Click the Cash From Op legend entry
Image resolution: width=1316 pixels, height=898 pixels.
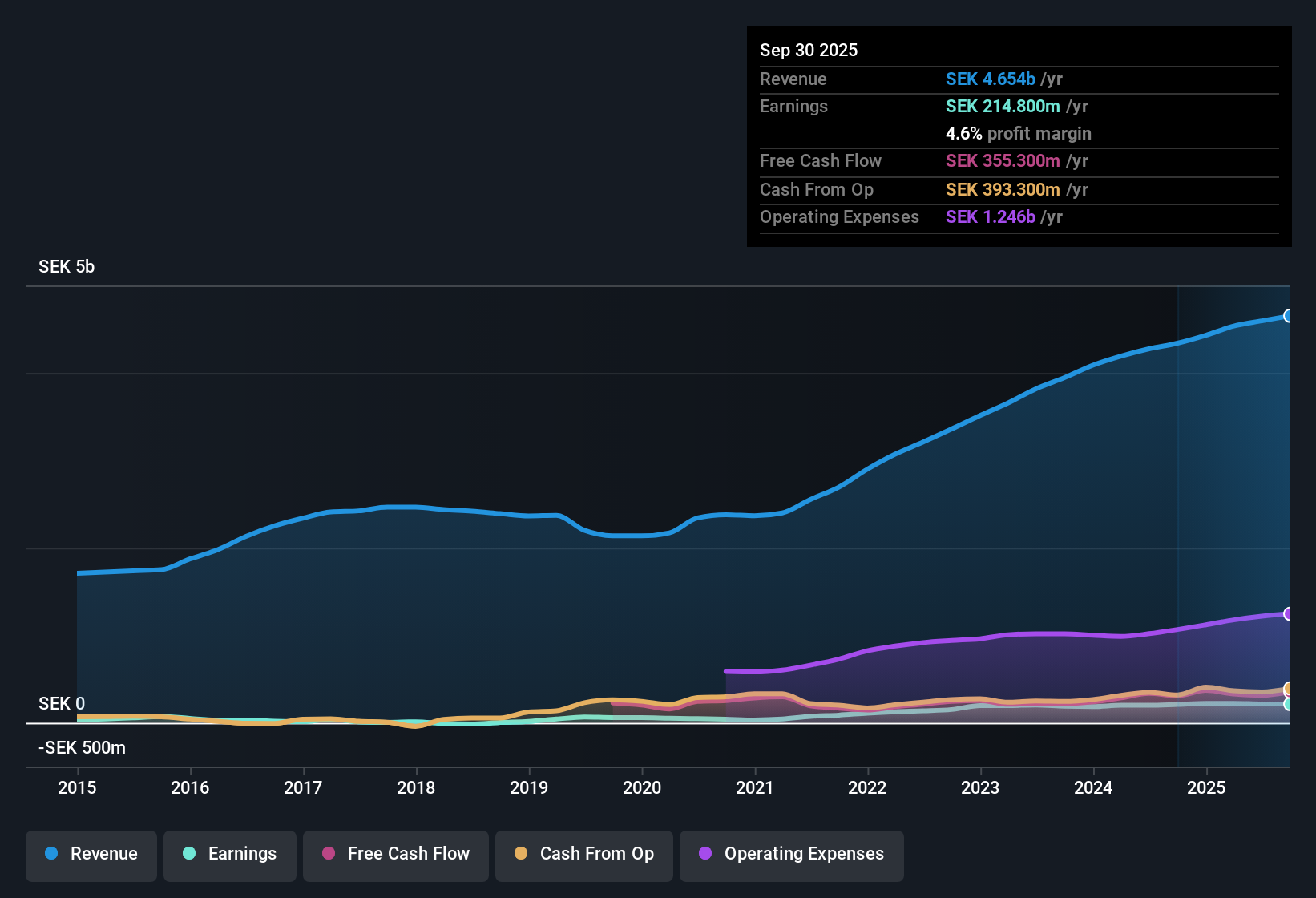[x=583, y=854]
